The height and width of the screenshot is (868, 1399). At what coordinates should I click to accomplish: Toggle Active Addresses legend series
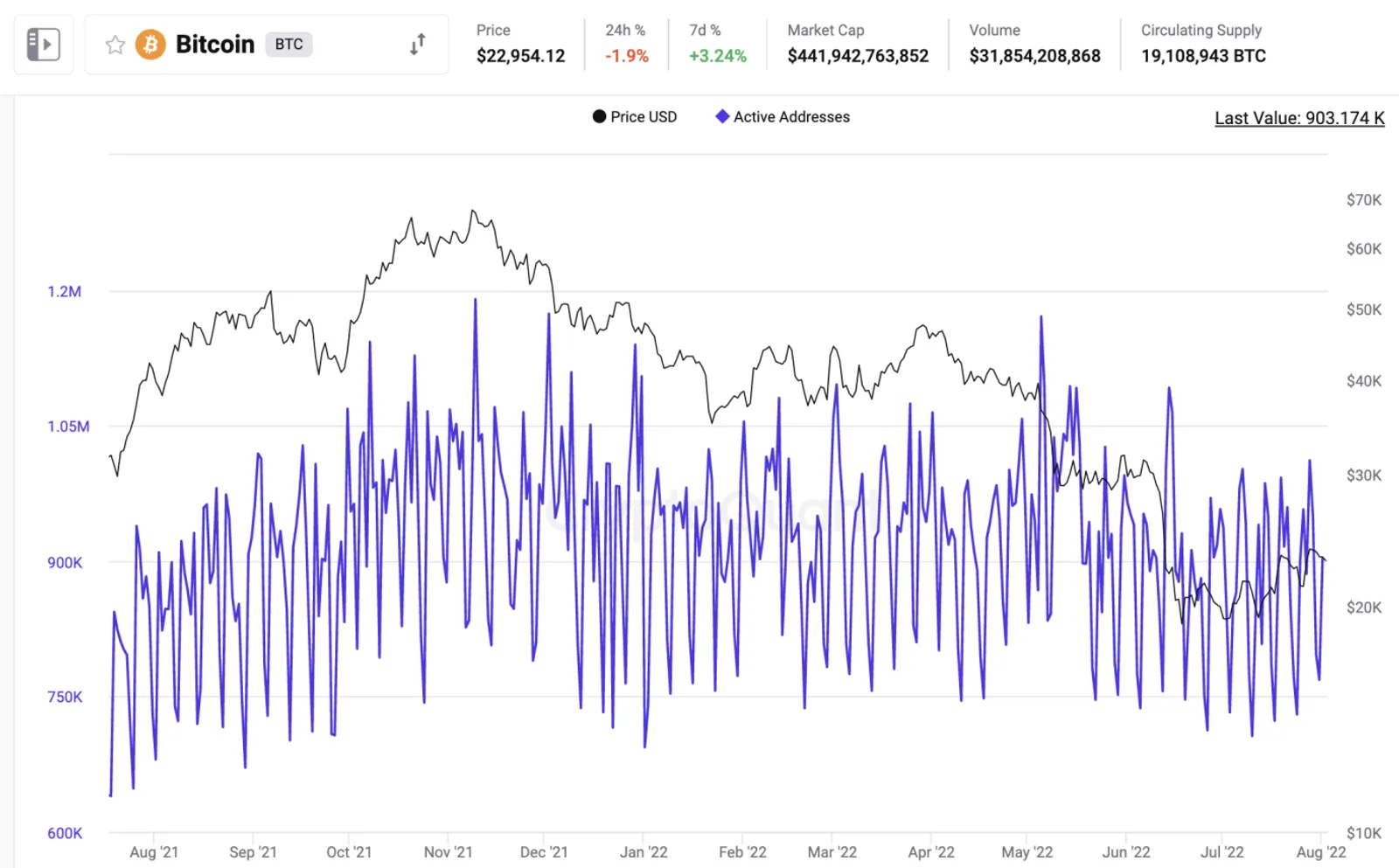click(x=783, y=117)
